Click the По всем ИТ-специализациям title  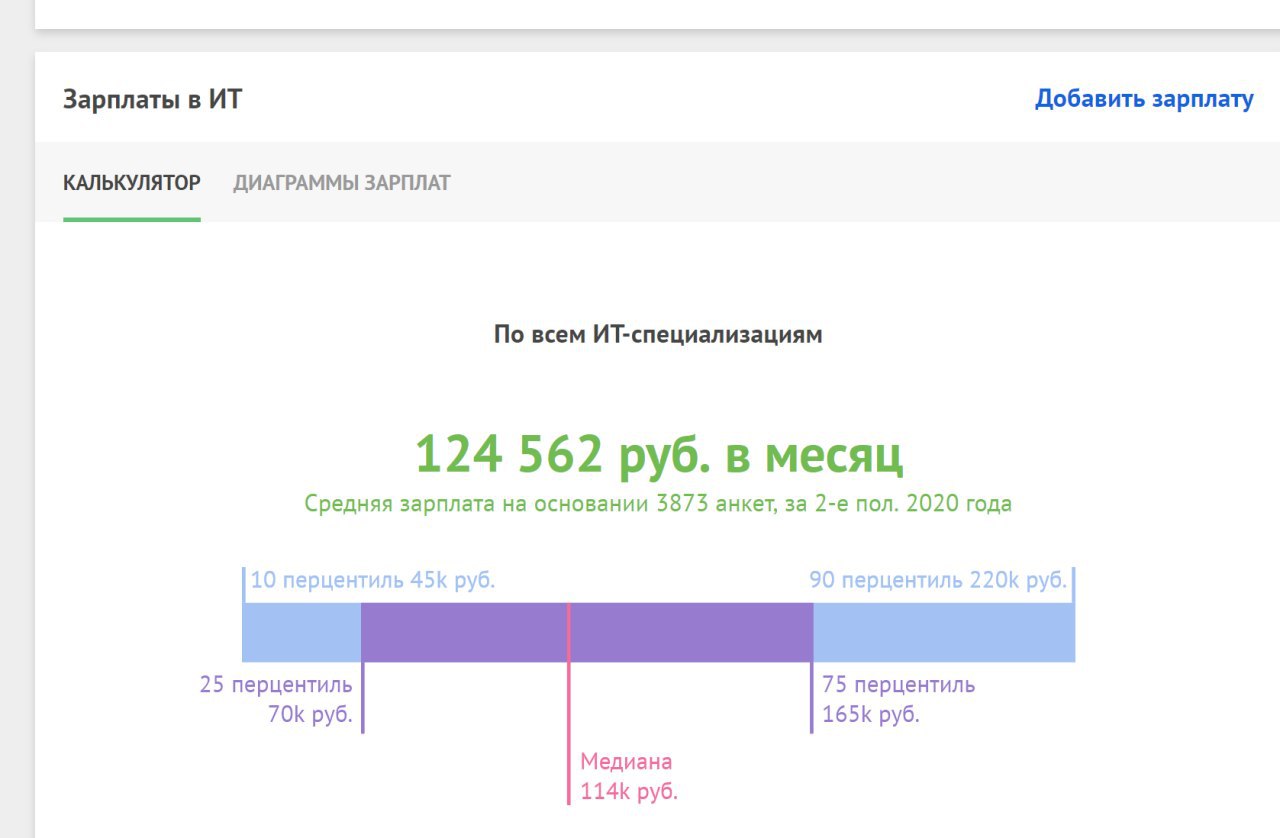click(x=658, y=335)
